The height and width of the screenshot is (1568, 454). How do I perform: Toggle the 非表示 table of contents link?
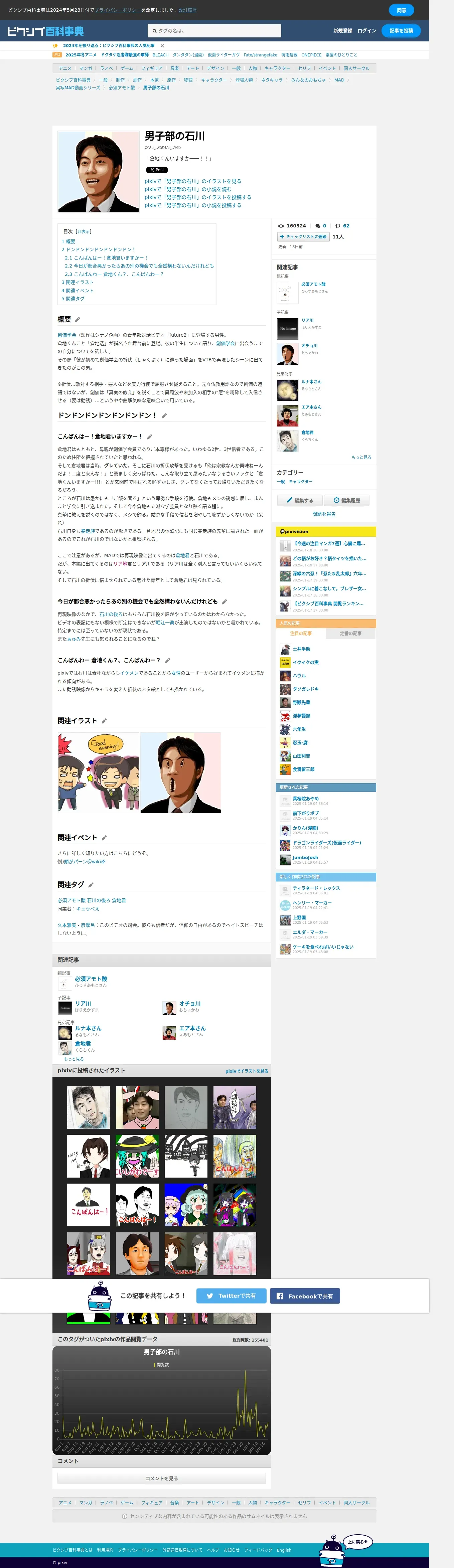pyautogui.click(x=84, y=232)
